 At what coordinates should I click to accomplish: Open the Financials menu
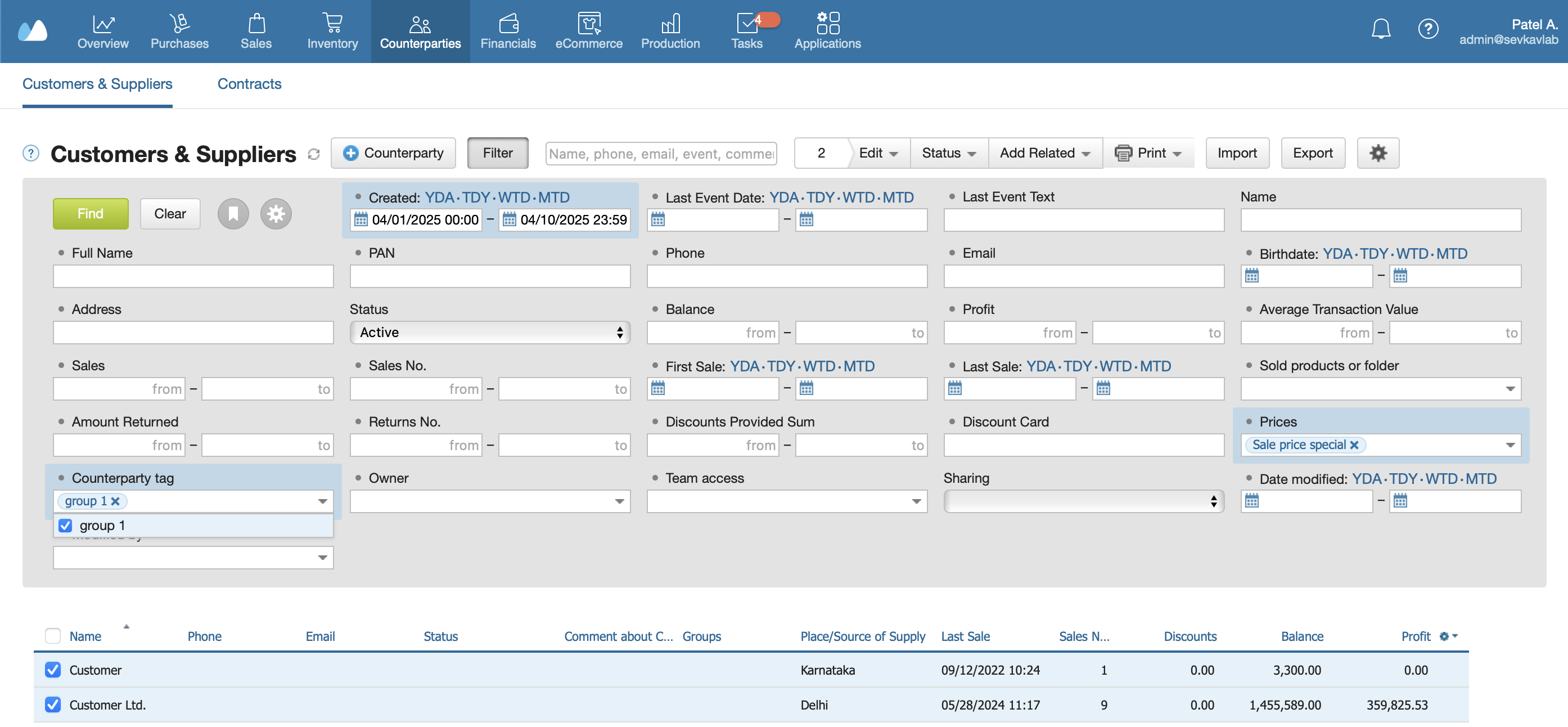click(508, 31)
